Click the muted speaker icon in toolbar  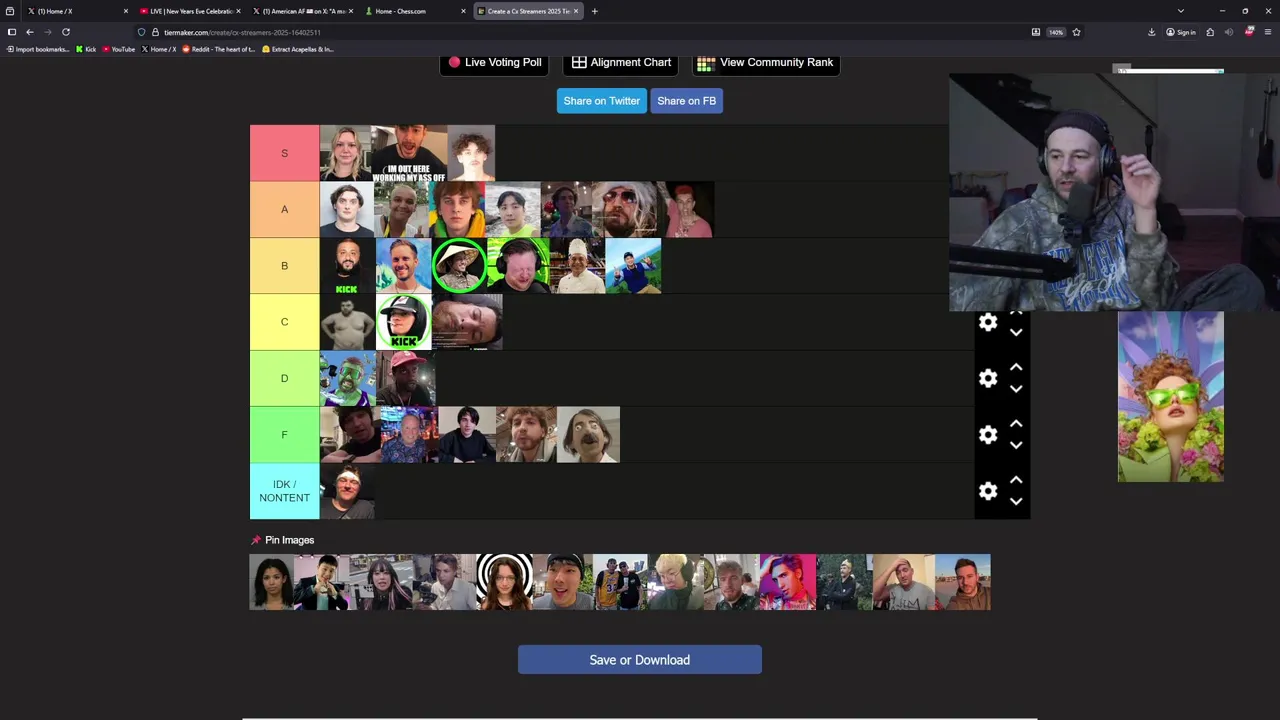pos(1229,32)
